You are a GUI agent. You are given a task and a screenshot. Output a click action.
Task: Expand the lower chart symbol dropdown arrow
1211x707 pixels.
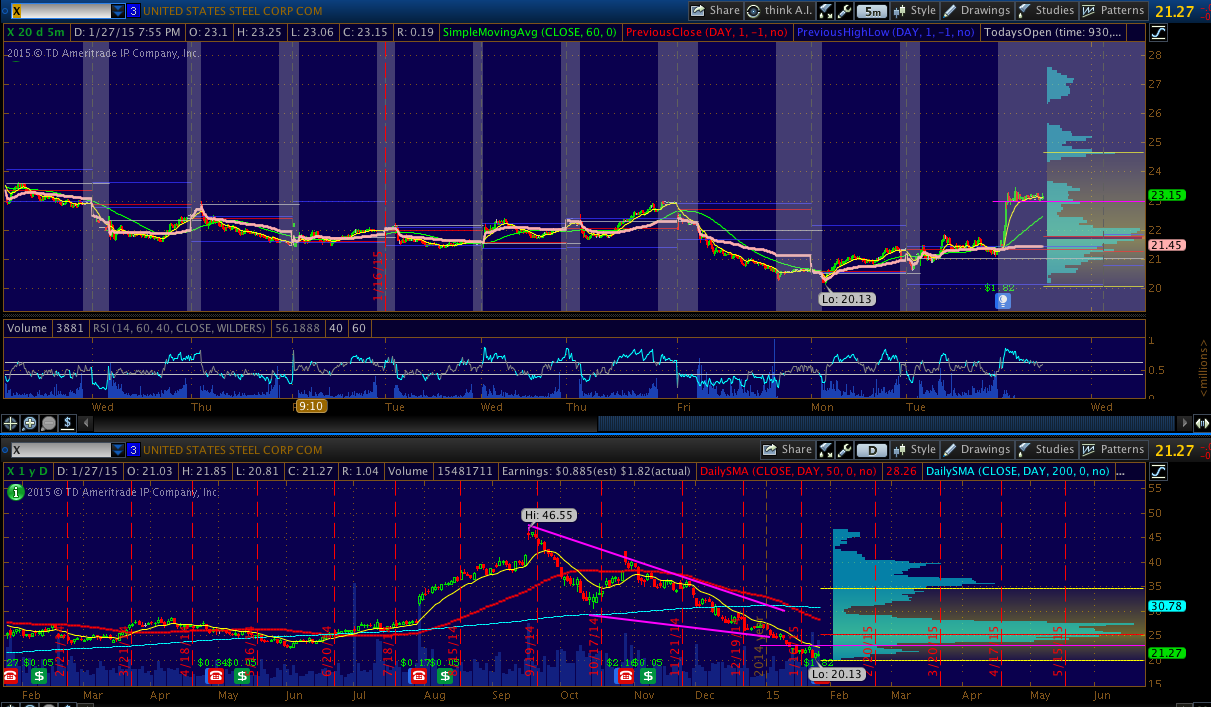click(x=118, y=450)
